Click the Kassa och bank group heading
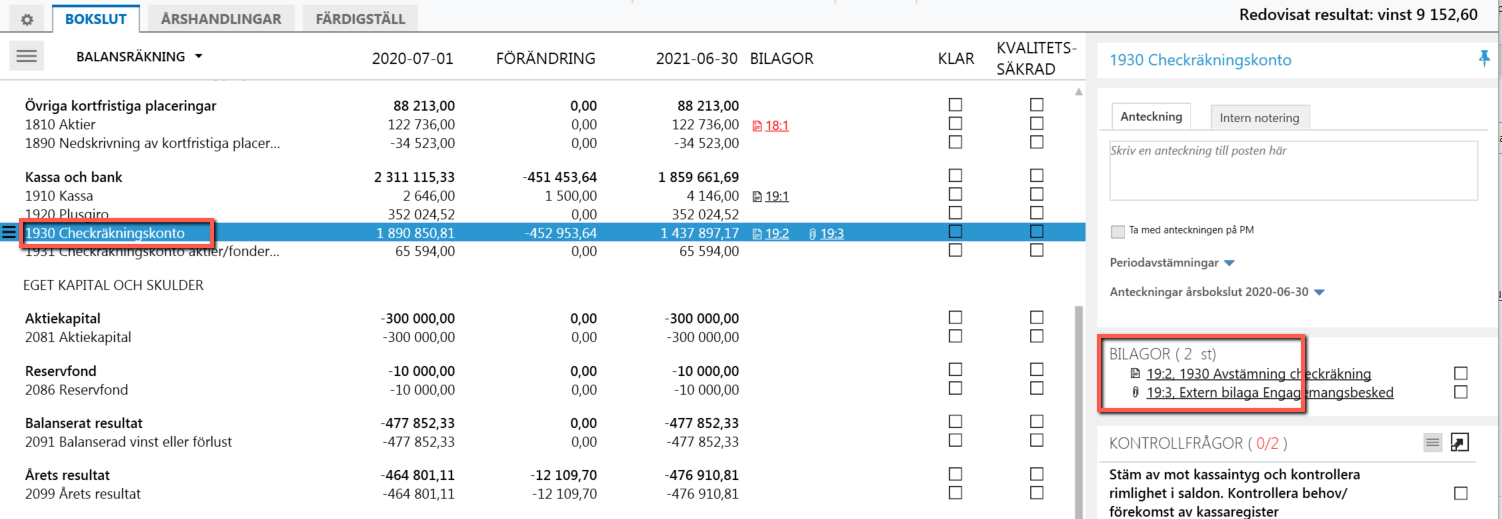Screen dimensions: 1502x519 [73, 177]
